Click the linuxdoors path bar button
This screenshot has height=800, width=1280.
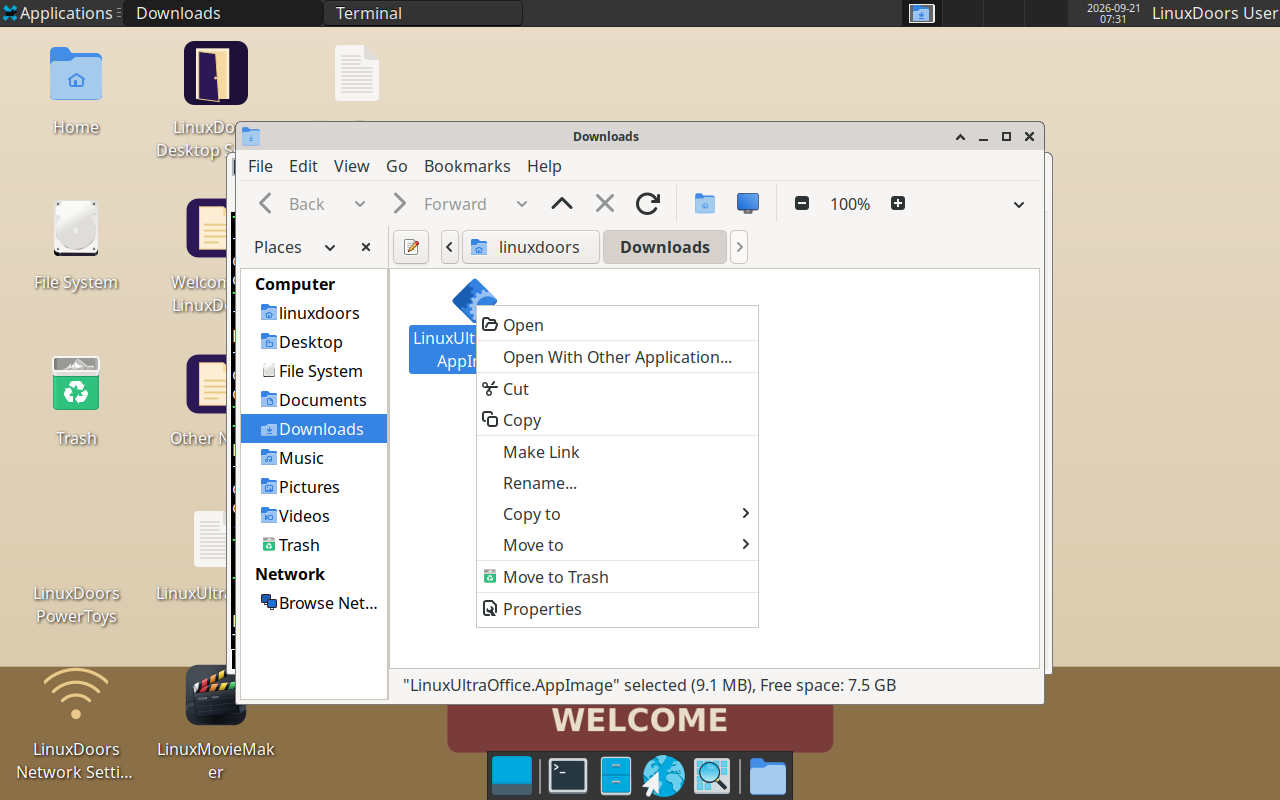(x=530, y=247)
